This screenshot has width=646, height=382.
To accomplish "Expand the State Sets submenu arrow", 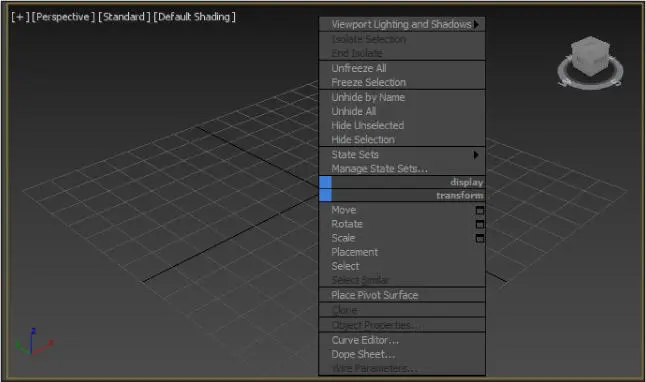I will coord(476,155).
